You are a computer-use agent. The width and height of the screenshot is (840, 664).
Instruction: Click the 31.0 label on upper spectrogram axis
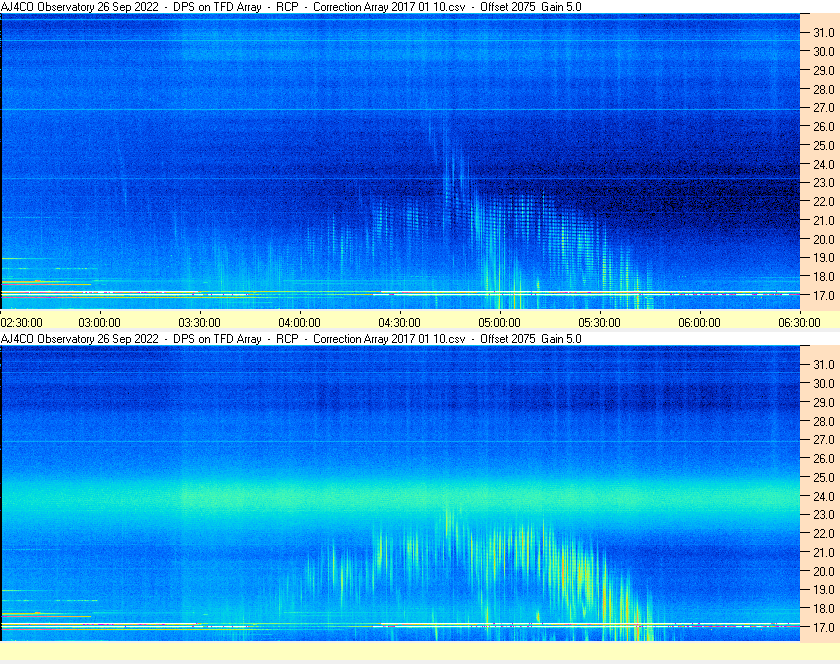(x=824, y=33)
